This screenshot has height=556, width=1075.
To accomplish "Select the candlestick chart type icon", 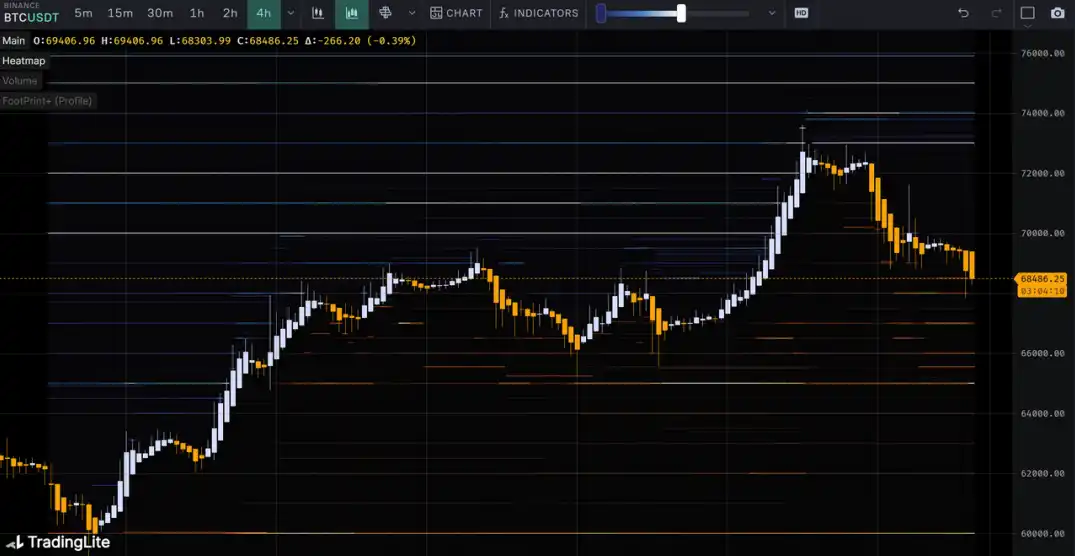I will click(x=318, y=13).
